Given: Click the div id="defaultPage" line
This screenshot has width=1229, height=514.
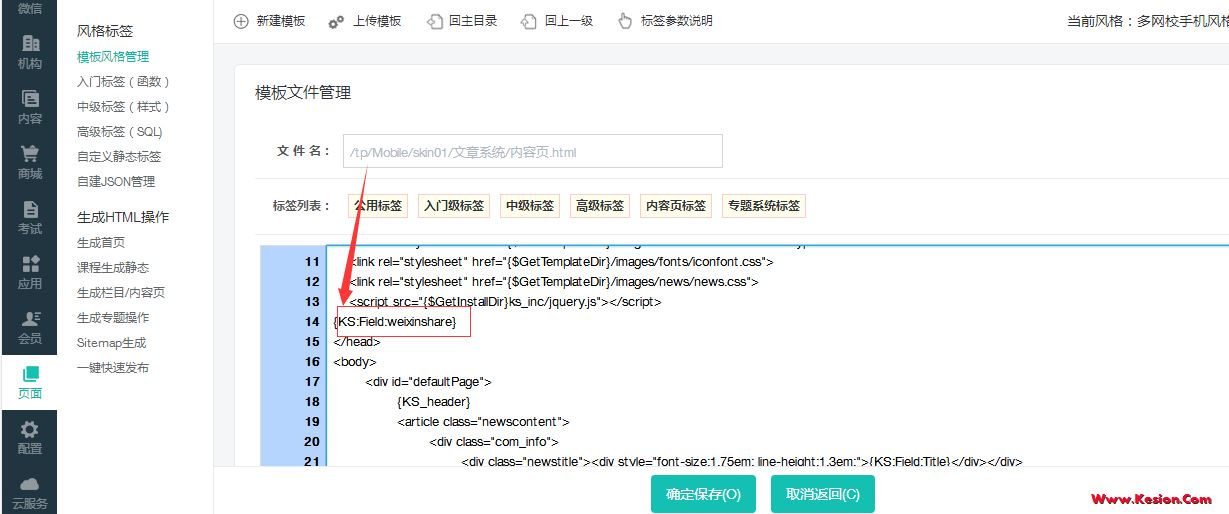Looking at the screenshot, I should pos(428,382).
